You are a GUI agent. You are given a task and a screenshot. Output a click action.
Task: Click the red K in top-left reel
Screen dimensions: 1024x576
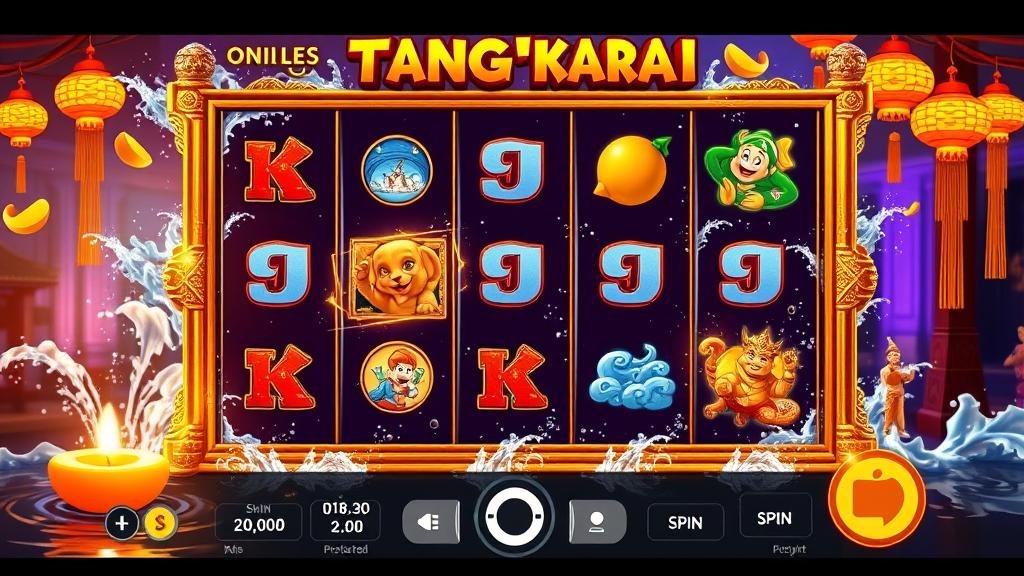tap(280, 170)
